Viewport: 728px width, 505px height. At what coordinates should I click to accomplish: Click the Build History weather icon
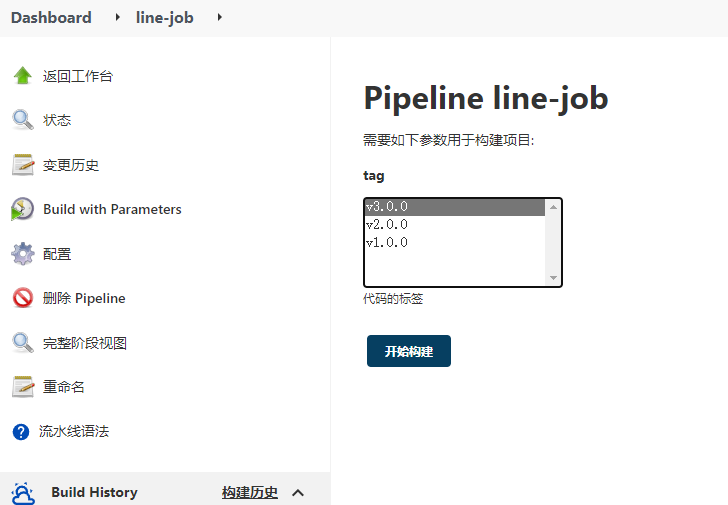coord(22,492)
